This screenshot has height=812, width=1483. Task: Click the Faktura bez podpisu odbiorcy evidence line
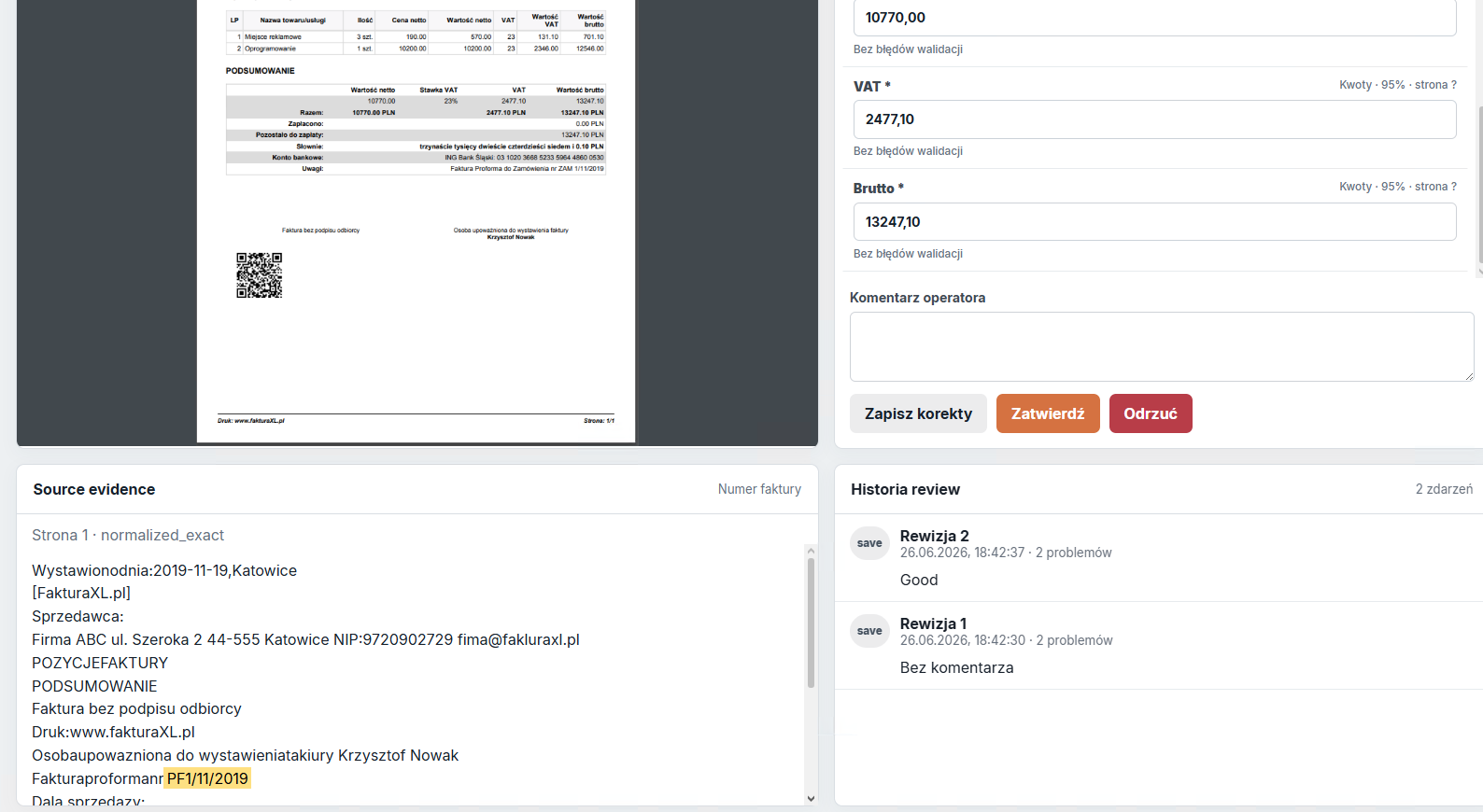136,708
